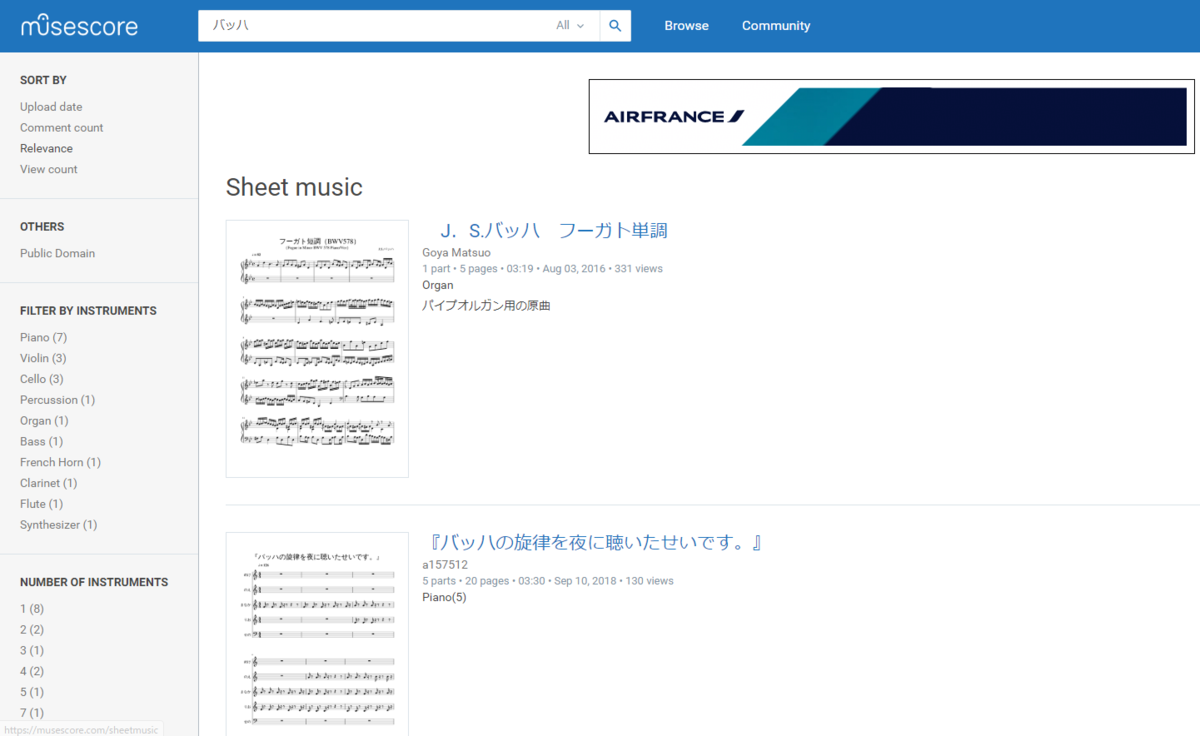
Task: Filter scores with 5 instruments
Action: coord(32,691)
